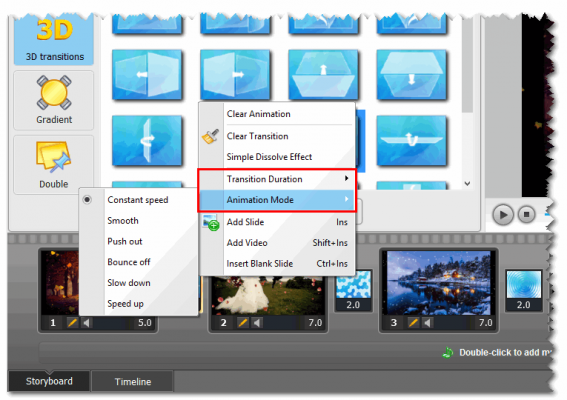Viewport: 567px width, 400px height.
Task: Select the Double transitions category
Action: pos(54,165)
